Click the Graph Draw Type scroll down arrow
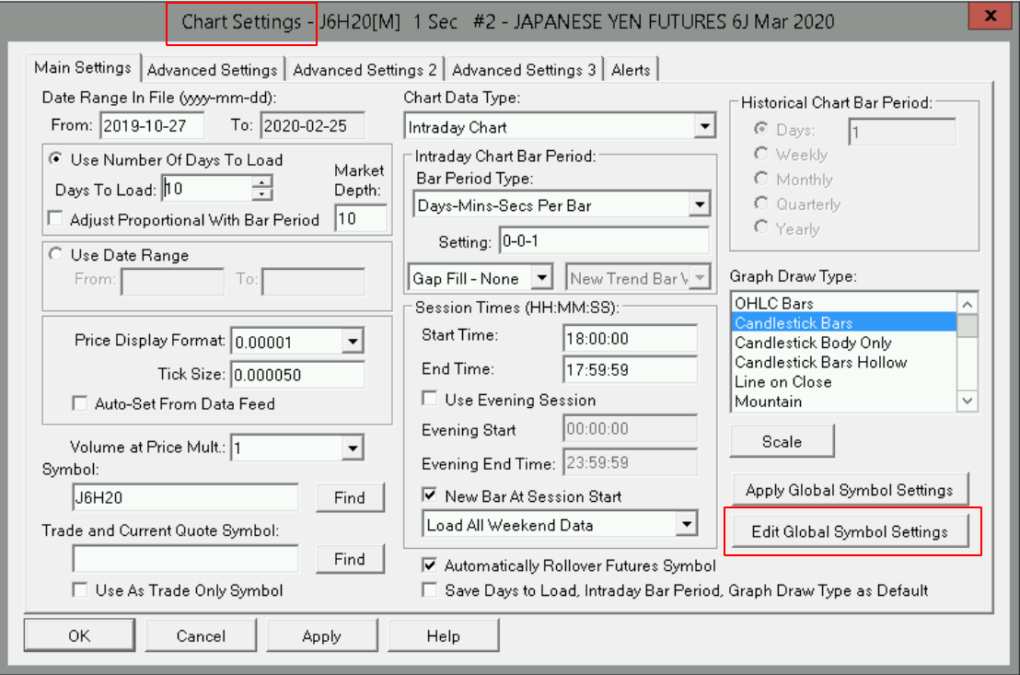 (967, 401)
